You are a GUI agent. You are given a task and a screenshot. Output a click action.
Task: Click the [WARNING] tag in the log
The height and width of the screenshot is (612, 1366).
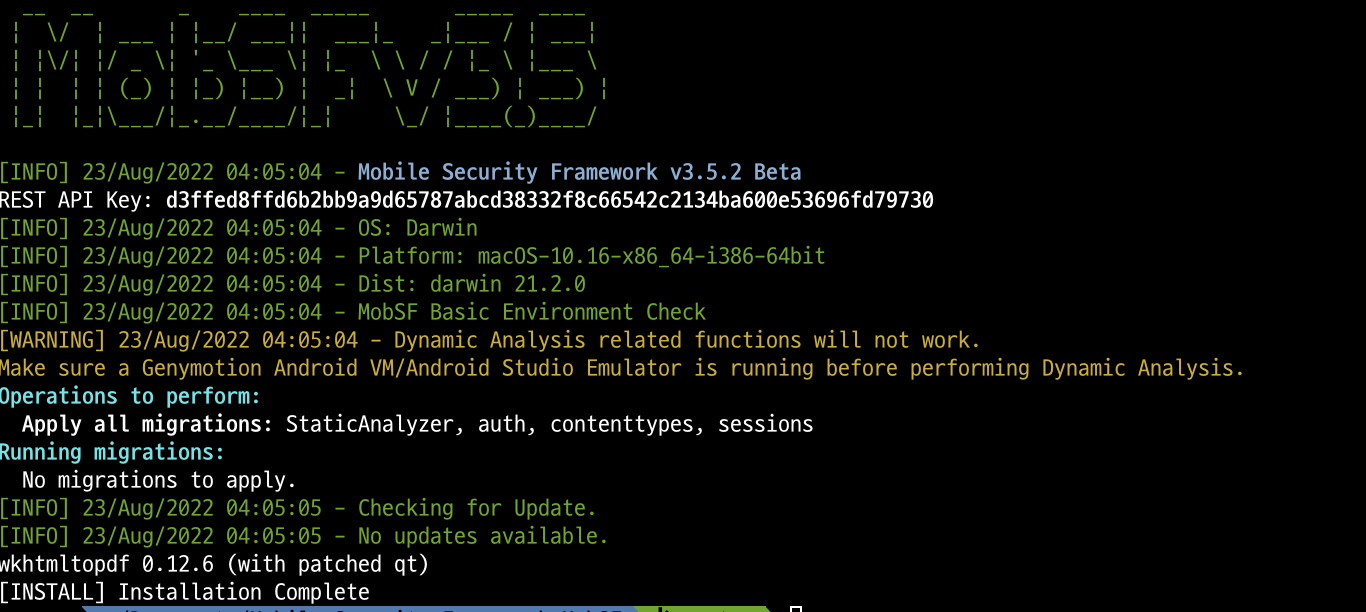pos(53,340)
